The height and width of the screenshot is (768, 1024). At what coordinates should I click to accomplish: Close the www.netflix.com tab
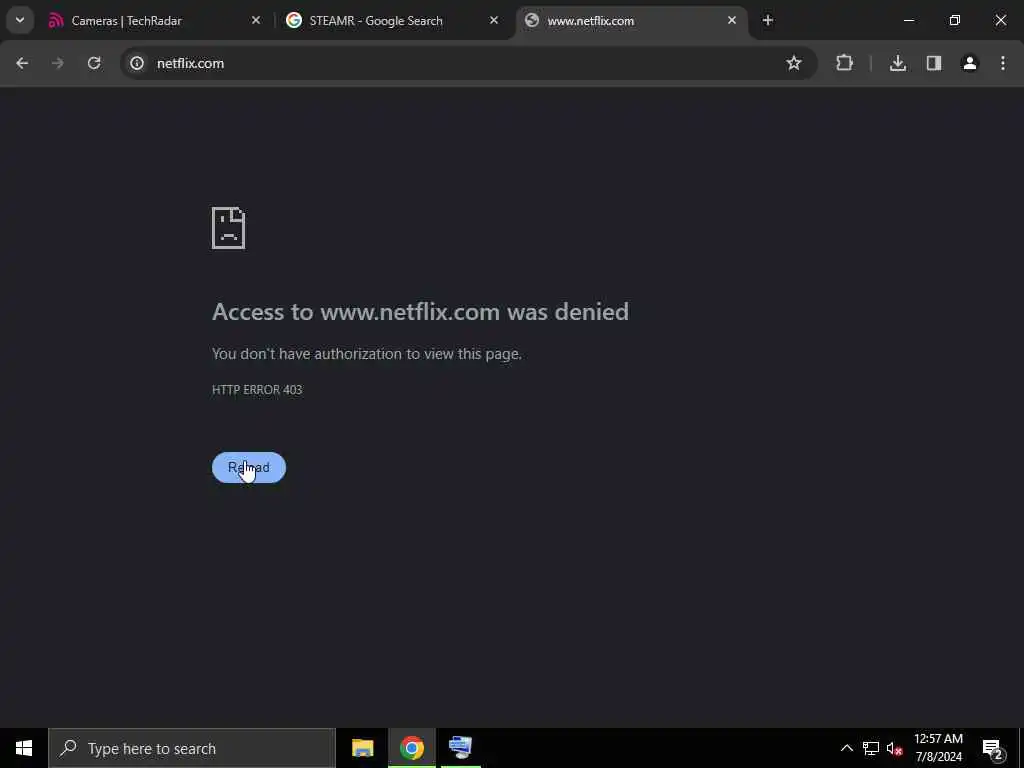tap(732, 21)
